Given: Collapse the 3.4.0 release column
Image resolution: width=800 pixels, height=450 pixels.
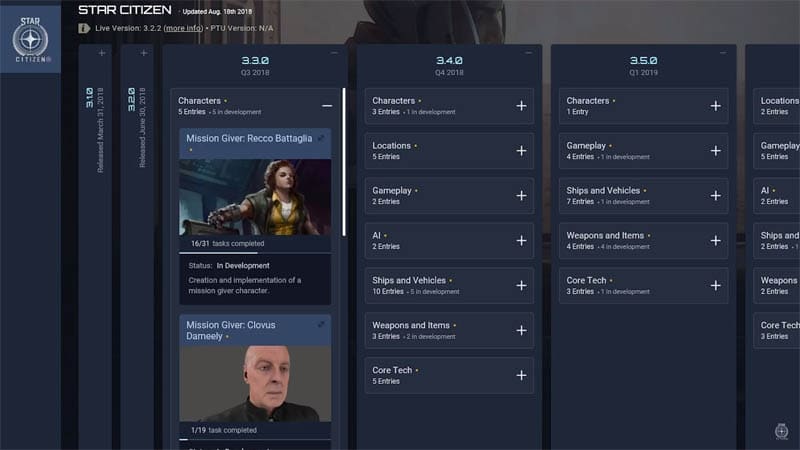Looking at the screenshot, I should click(x=529, y=53).
